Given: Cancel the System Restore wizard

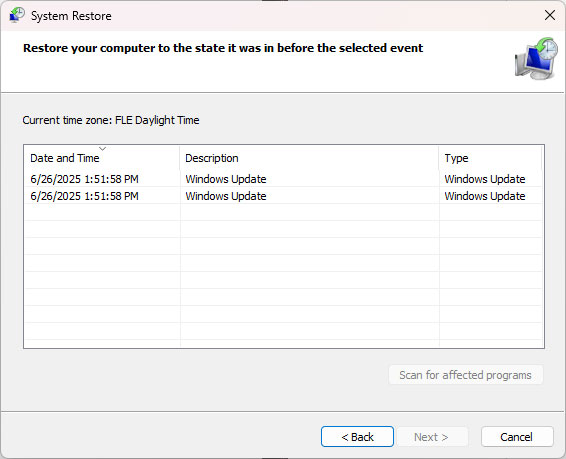Looking at the screenshot, I should click(x=517, y=437).
